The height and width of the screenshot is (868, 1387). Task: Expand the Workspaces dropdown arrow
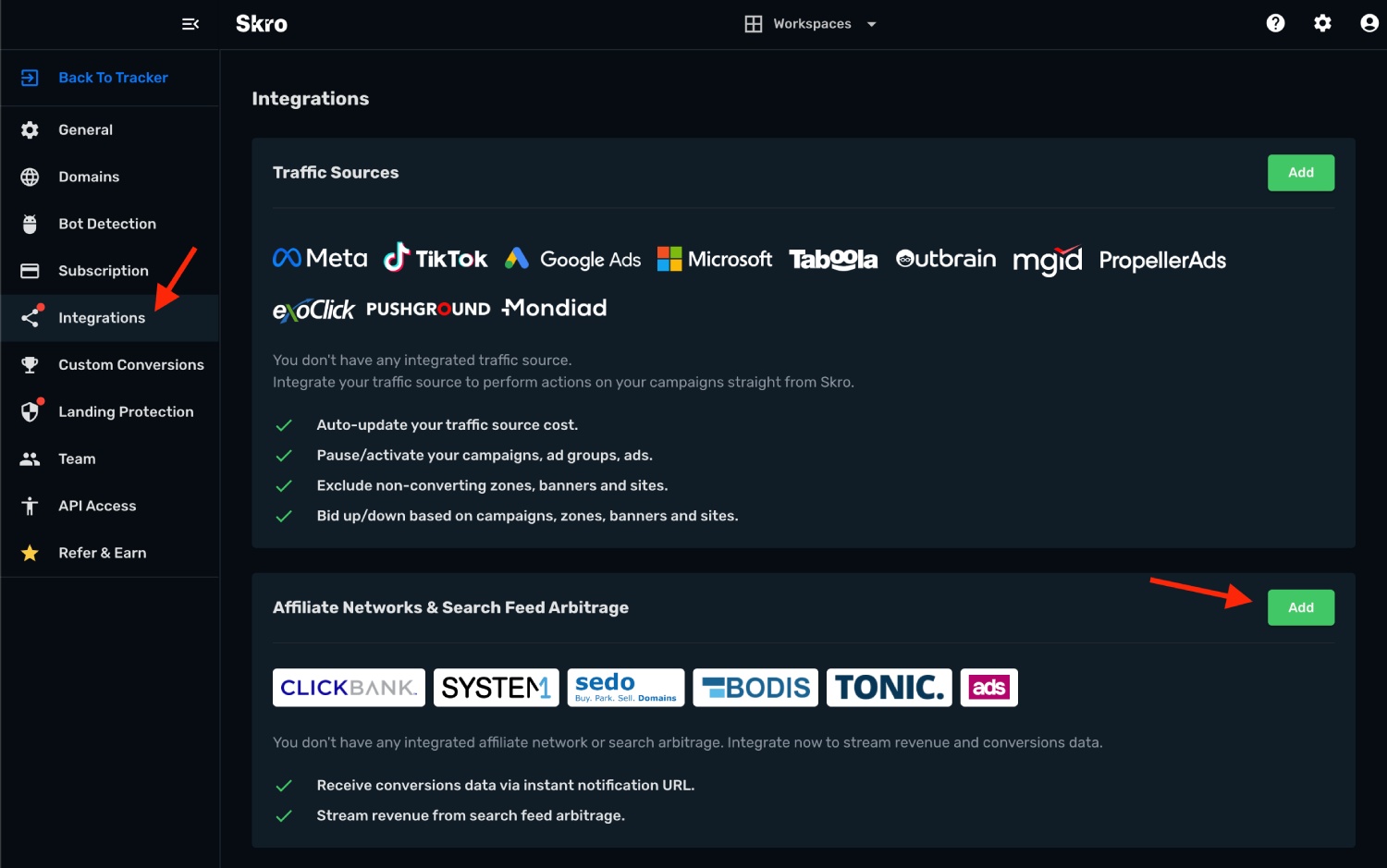click(871, 24)
